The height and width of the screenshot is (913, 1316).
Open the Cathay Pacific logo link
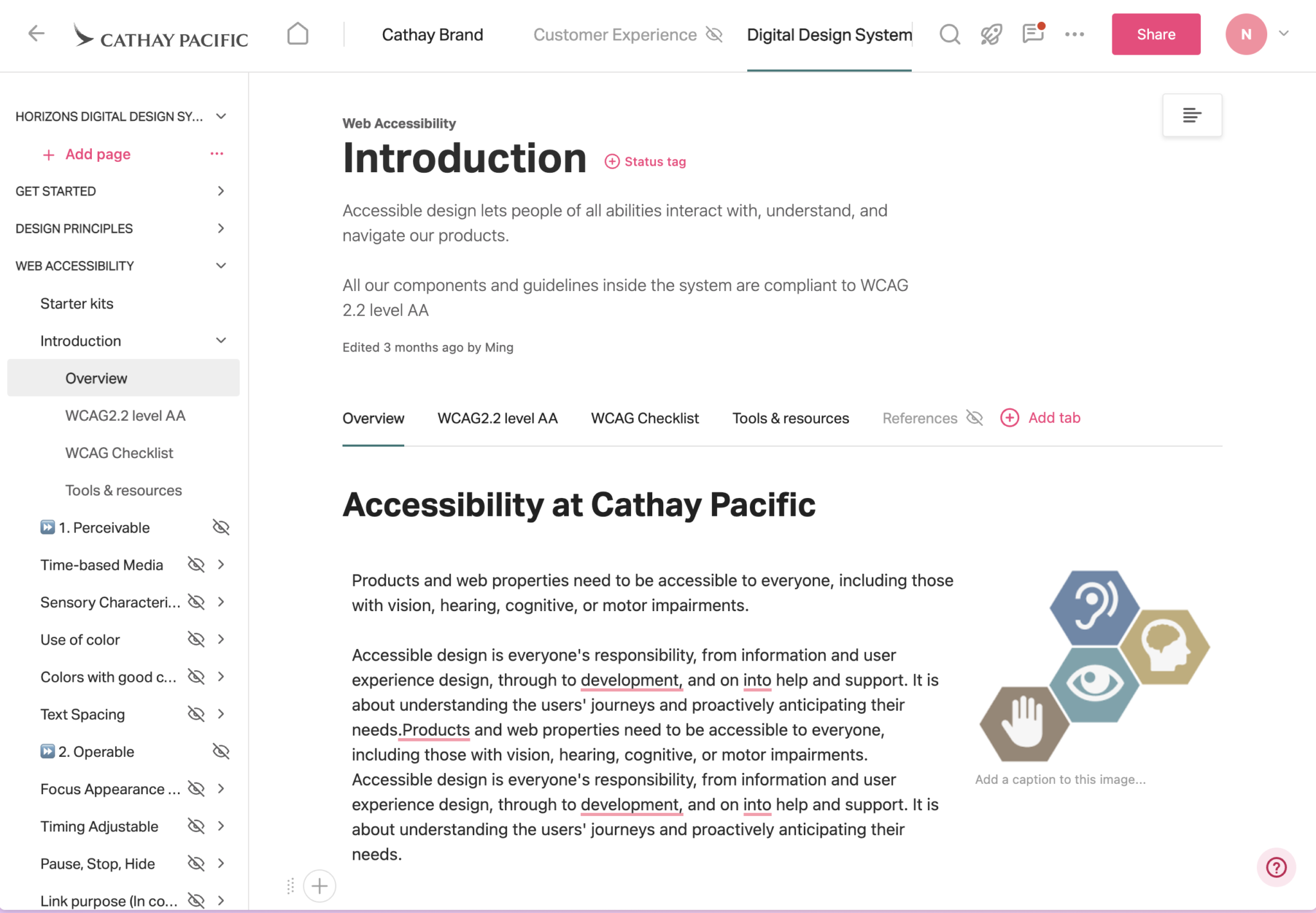point(160,37)
